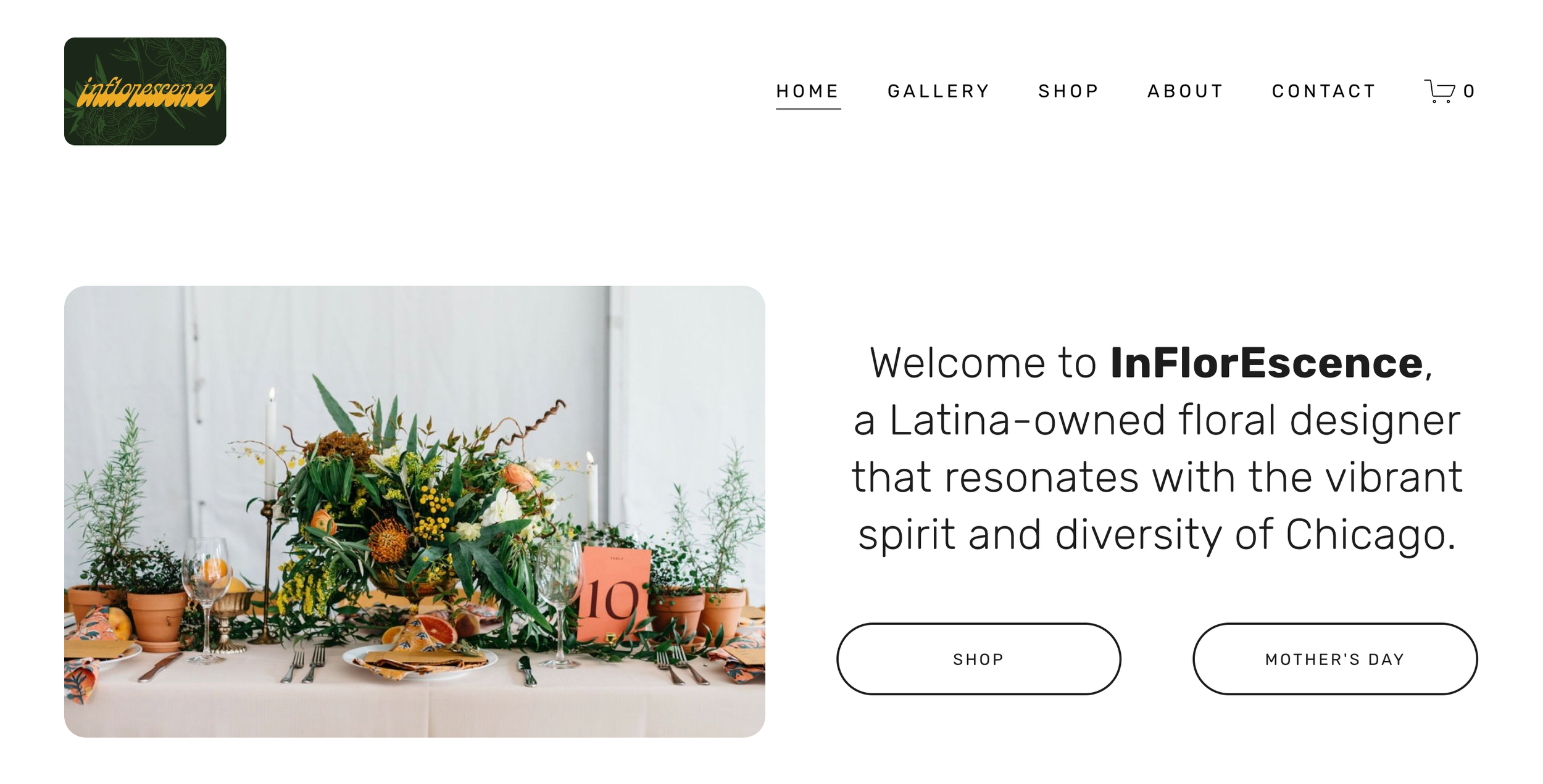Click the words "Latina-owned floral designer"
Screen dimensions: 1543x784
[x=1175, y=421]
